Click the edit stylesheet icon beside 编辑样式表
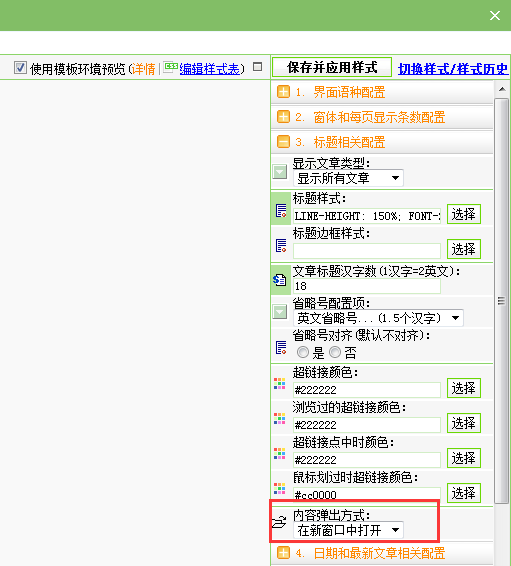Viewport: 511px width, 566px height. [x=171, y=67]
